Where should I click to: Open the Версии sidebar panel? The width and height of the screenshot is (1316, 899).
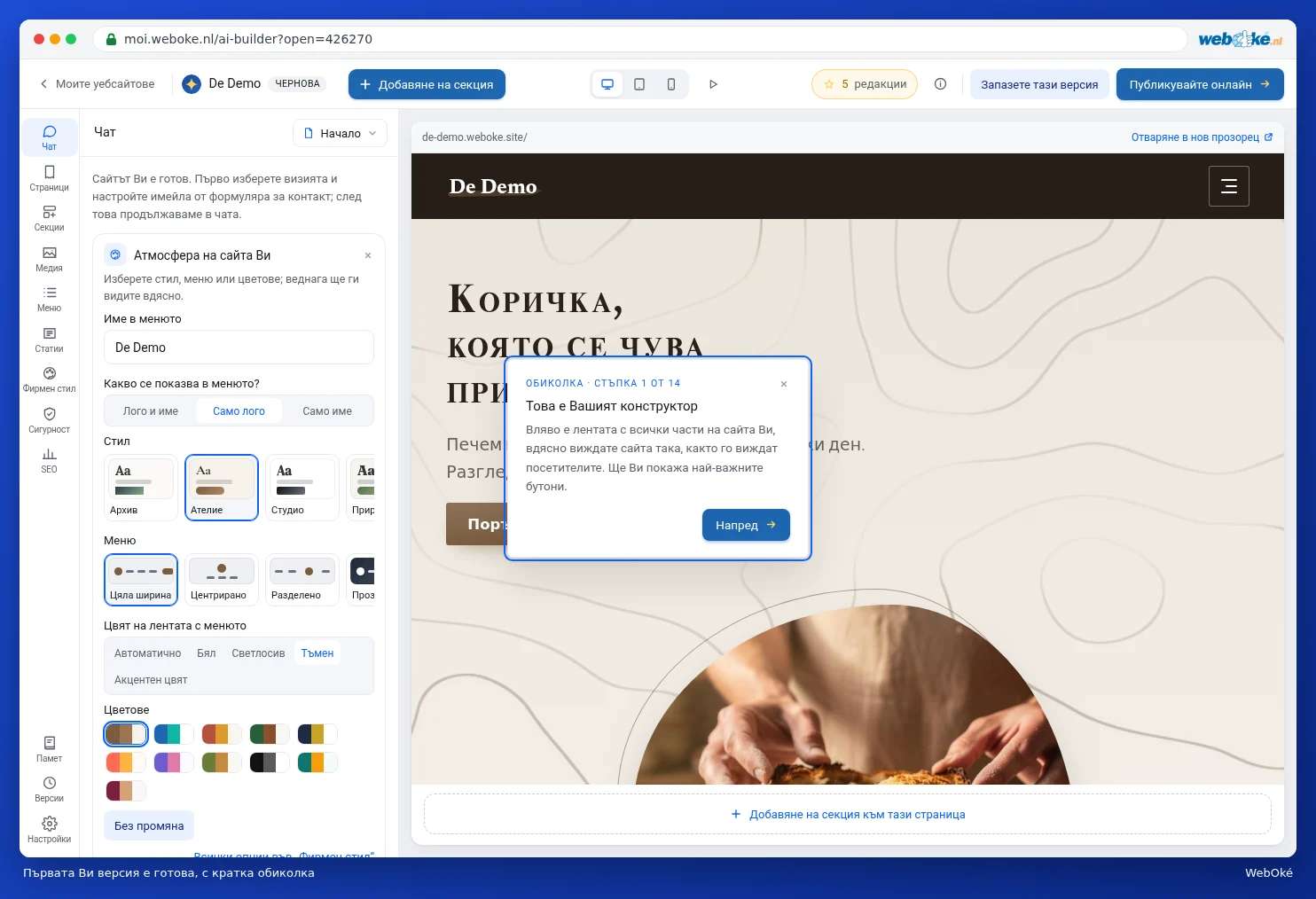tap(49, 789)
